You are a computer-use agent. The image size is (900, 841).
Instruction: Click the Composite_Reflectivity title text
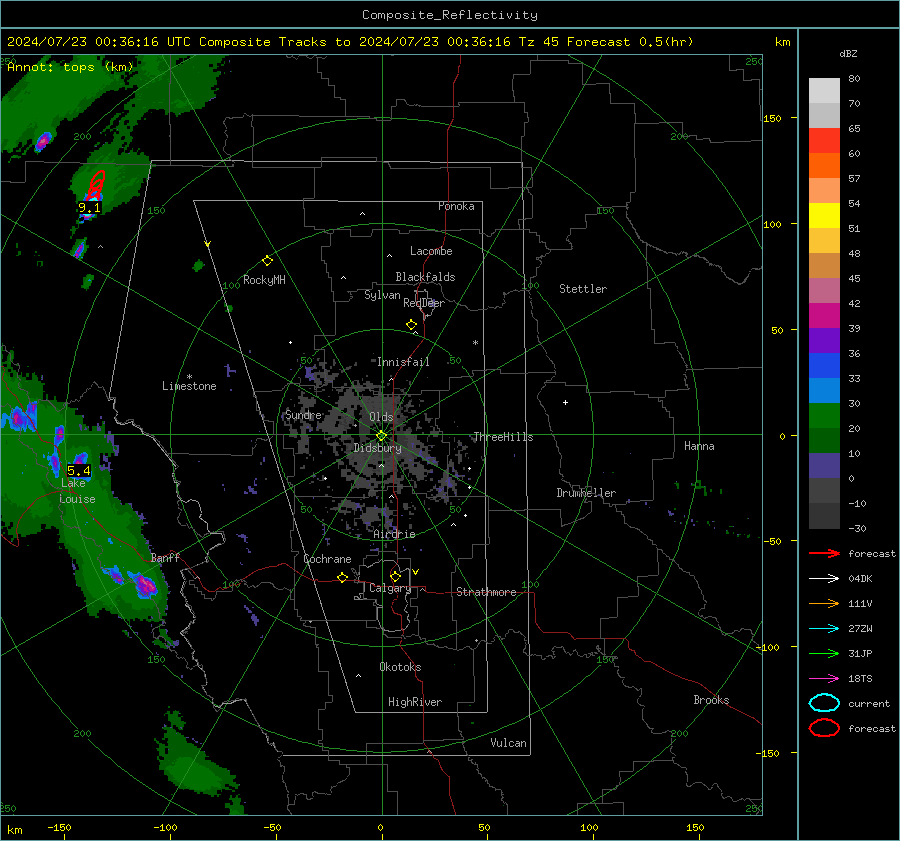[450, 15]
